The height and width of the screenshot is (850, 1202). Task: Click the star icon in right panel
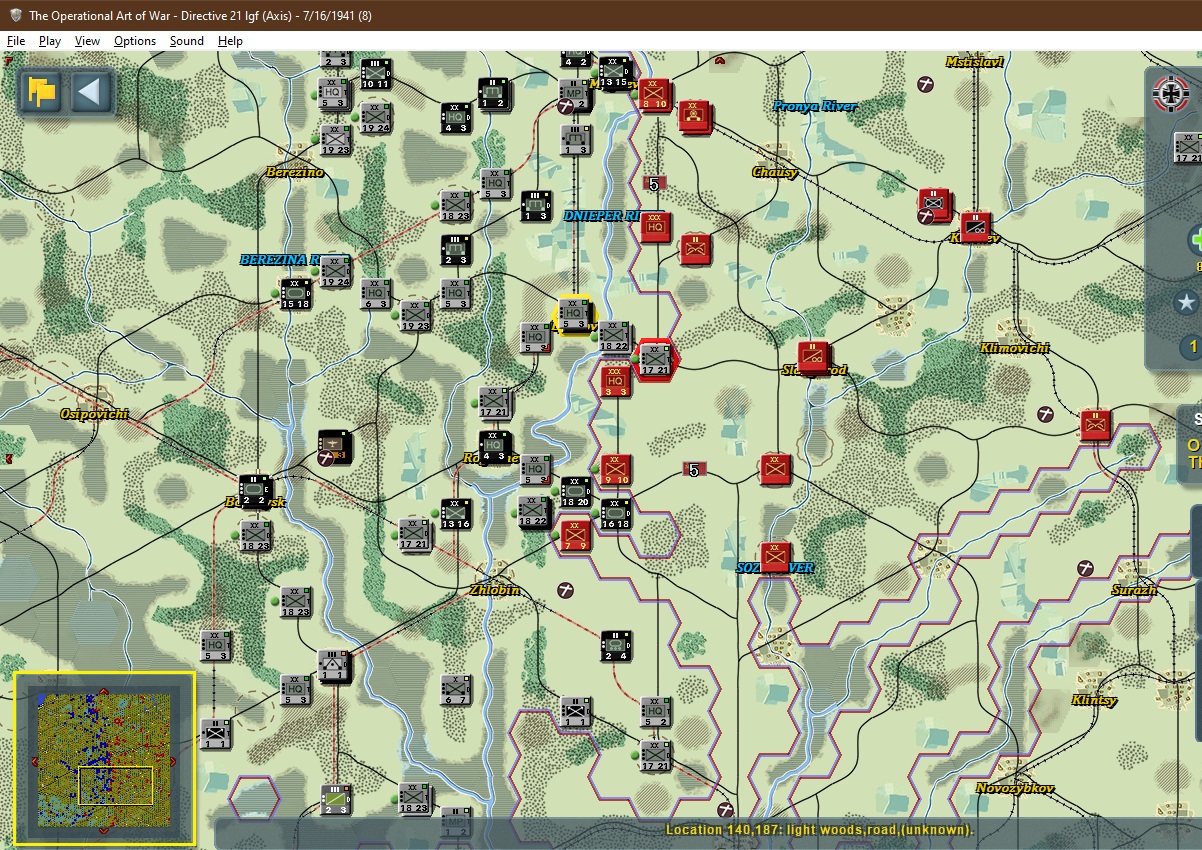[1186, 302]
